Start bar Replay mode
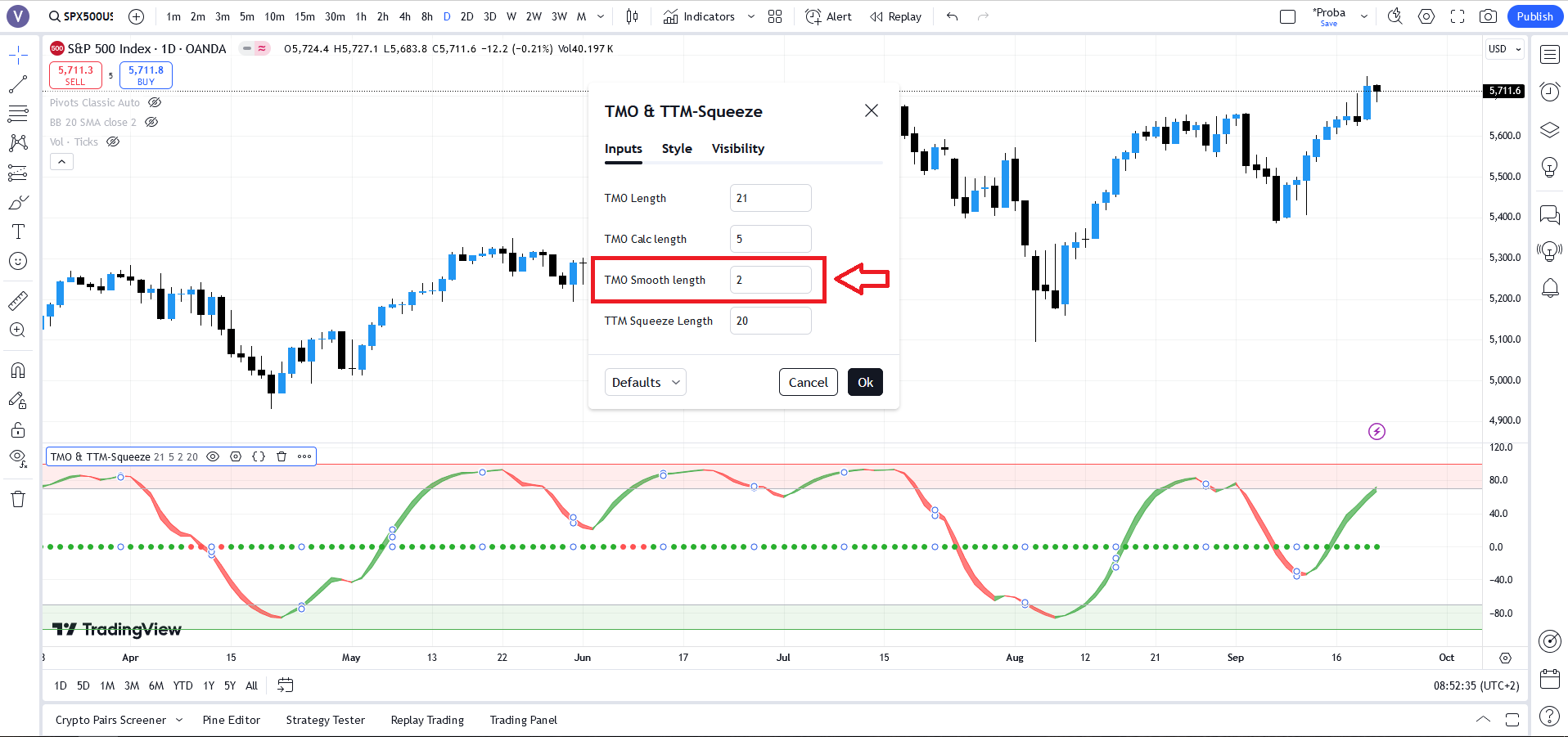Image resolution: width=1568 pixels, height=737 pixels. (895, 16)
